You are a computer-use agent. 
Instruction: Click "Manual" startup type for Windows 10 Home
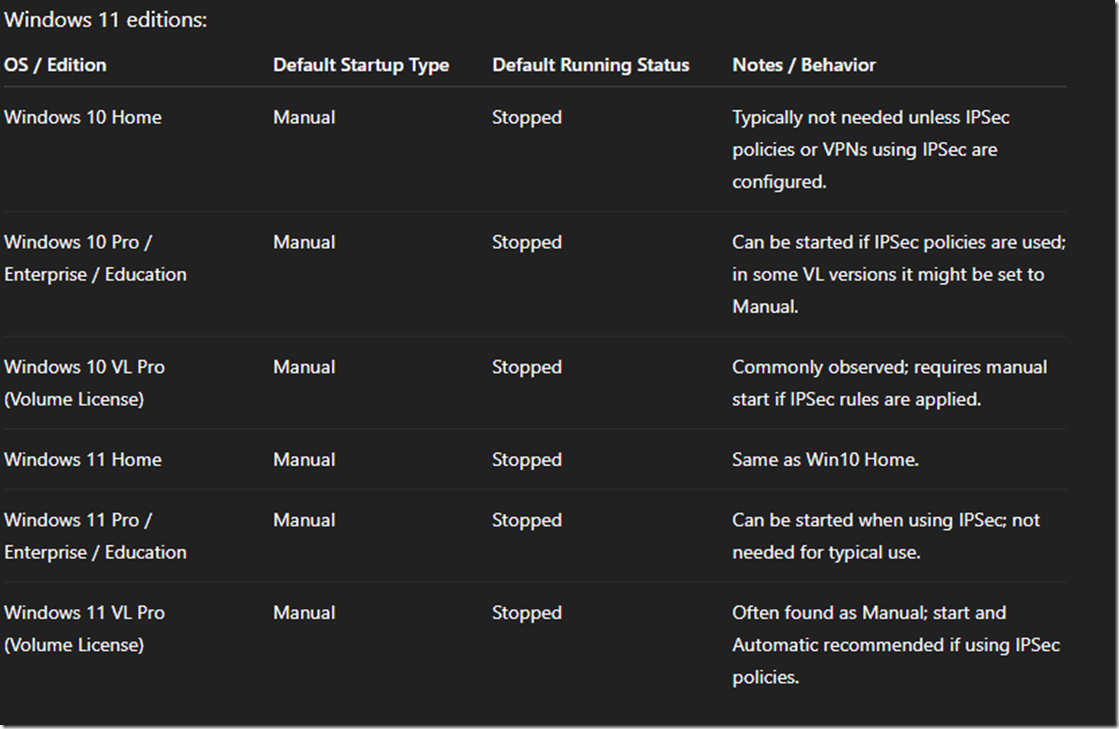click(x=304, y=117)
